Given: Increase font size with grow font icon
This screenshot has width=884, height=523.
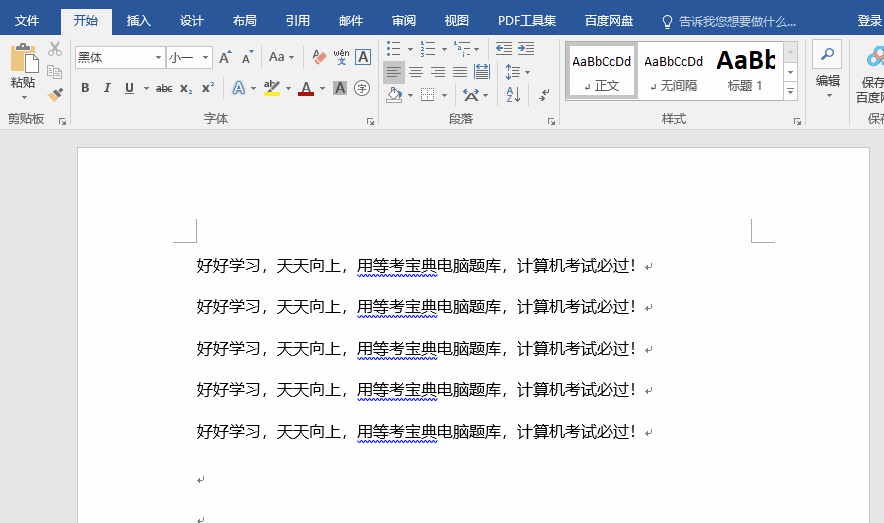Looking at the screenshot, I should point(225,57).
